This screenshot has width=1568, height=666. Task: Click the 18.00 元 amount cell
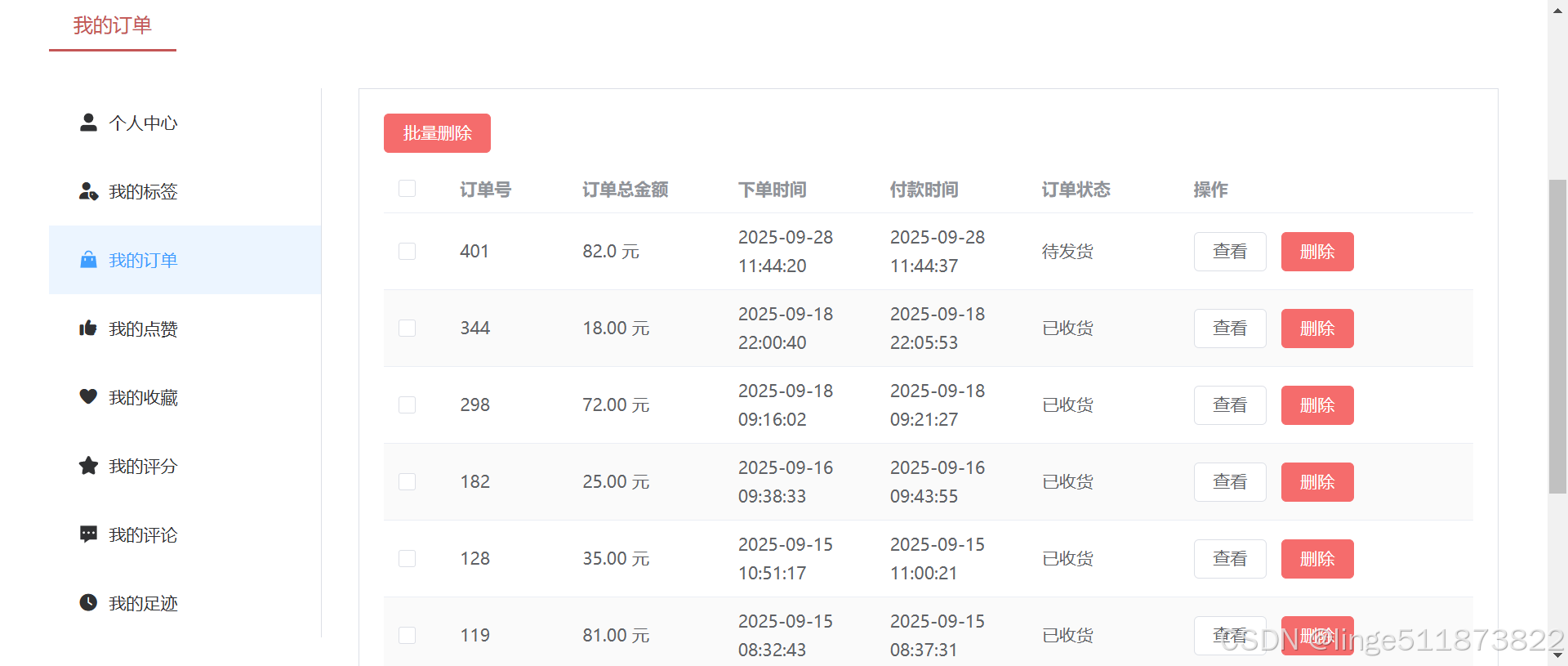(x=616, y=329)
